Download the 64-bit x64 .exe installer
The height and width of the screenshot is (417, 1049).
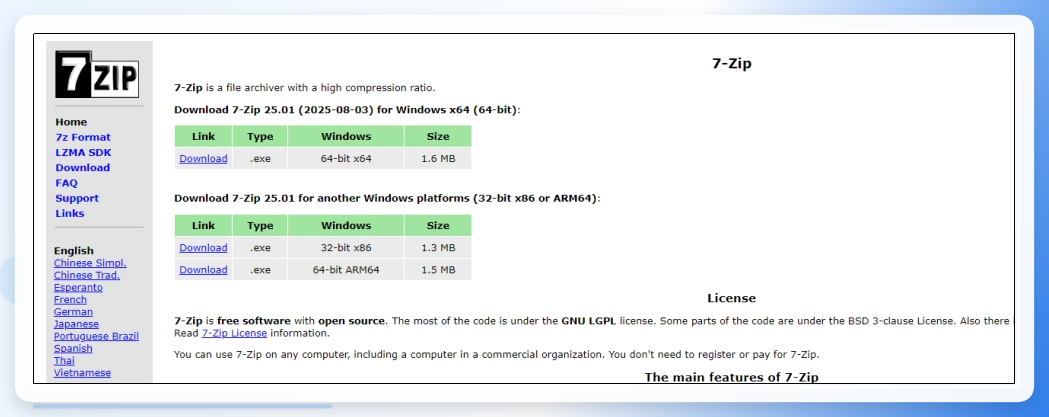click(x=203, y=159)
